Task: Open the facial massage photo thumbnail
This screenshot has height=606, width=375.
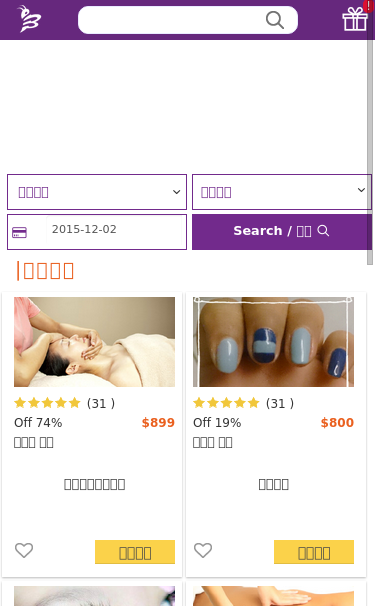Action: tap(94, 342)
